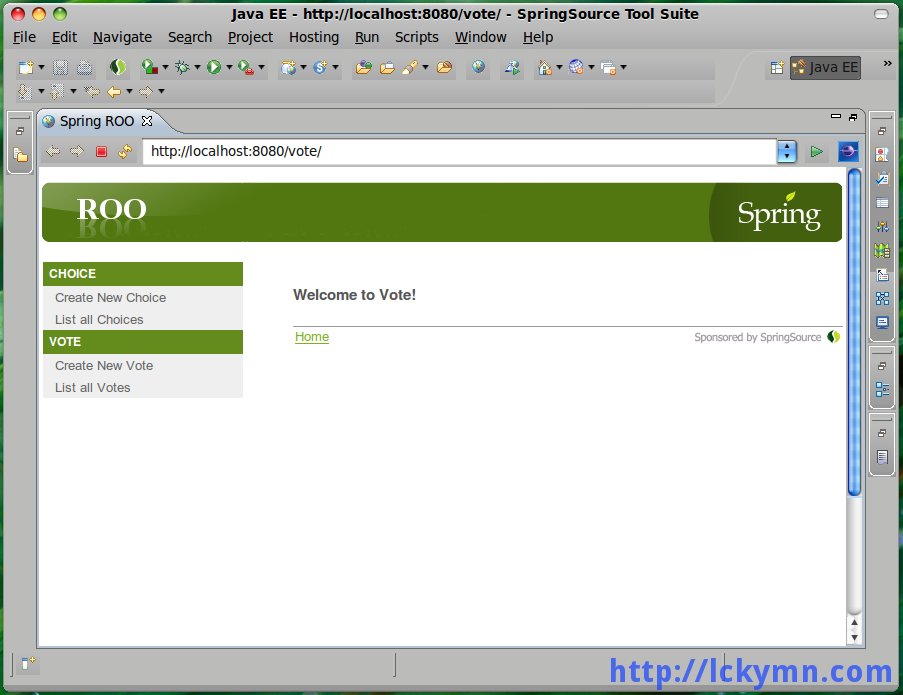Click the Create New Vote link
This screenshot has width=903, height=695.
click(x=104, y=366)
